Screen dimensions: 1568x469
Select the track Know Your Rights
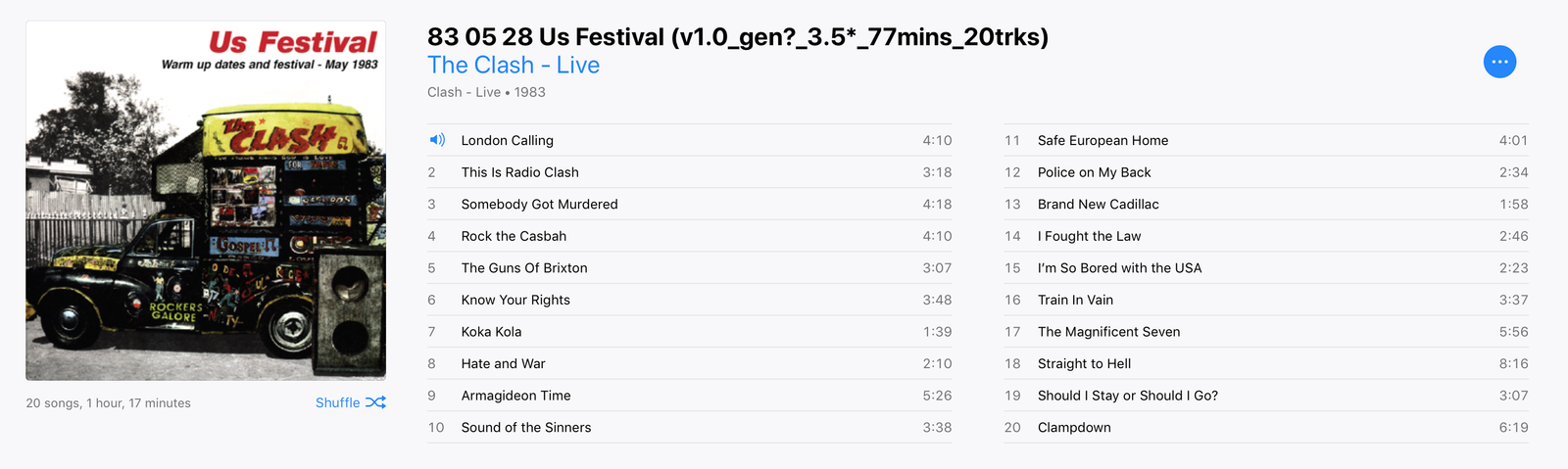point(515,300)
